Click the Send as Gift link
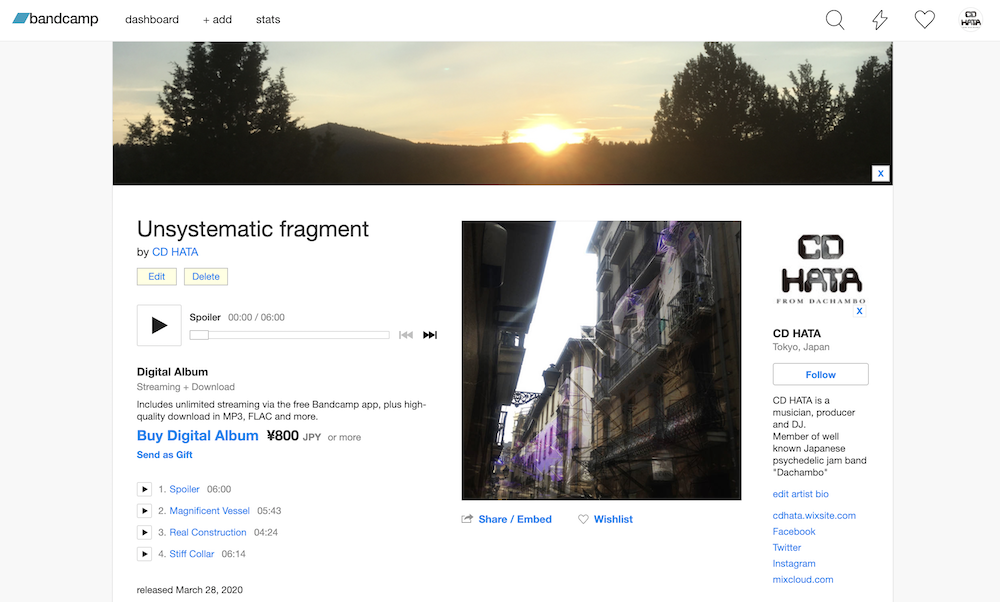1000x602 pixels. tap(165, 455)
